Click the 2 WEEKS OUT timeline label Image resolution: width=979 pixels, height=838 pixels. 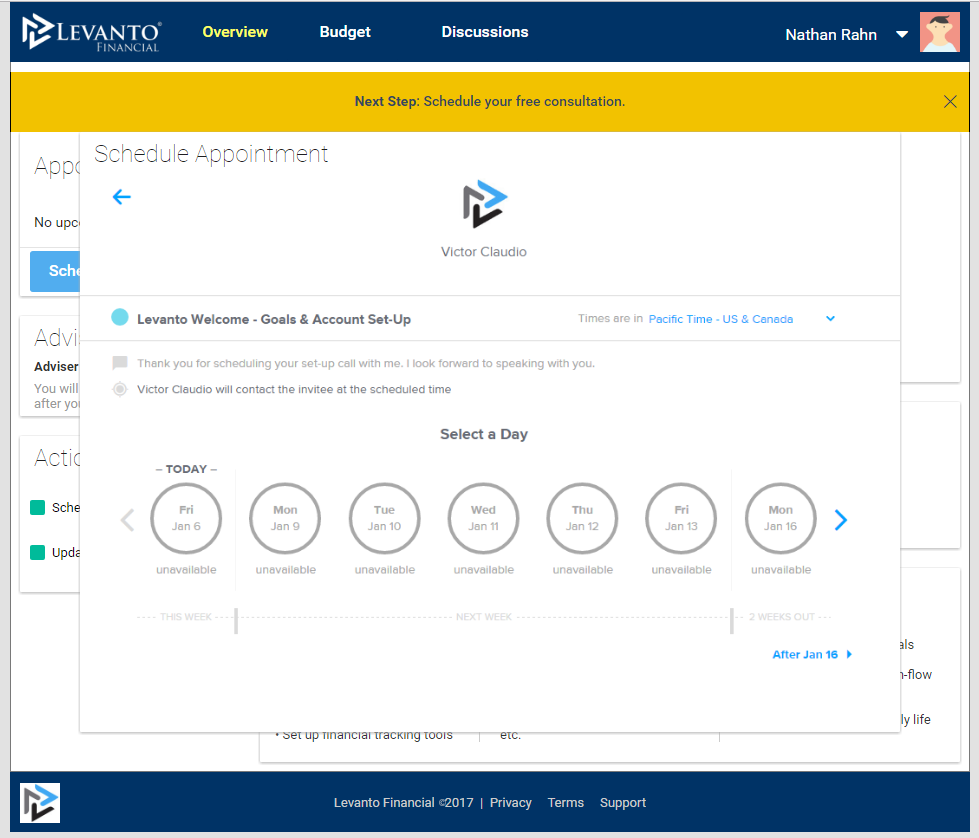point(782,617)
